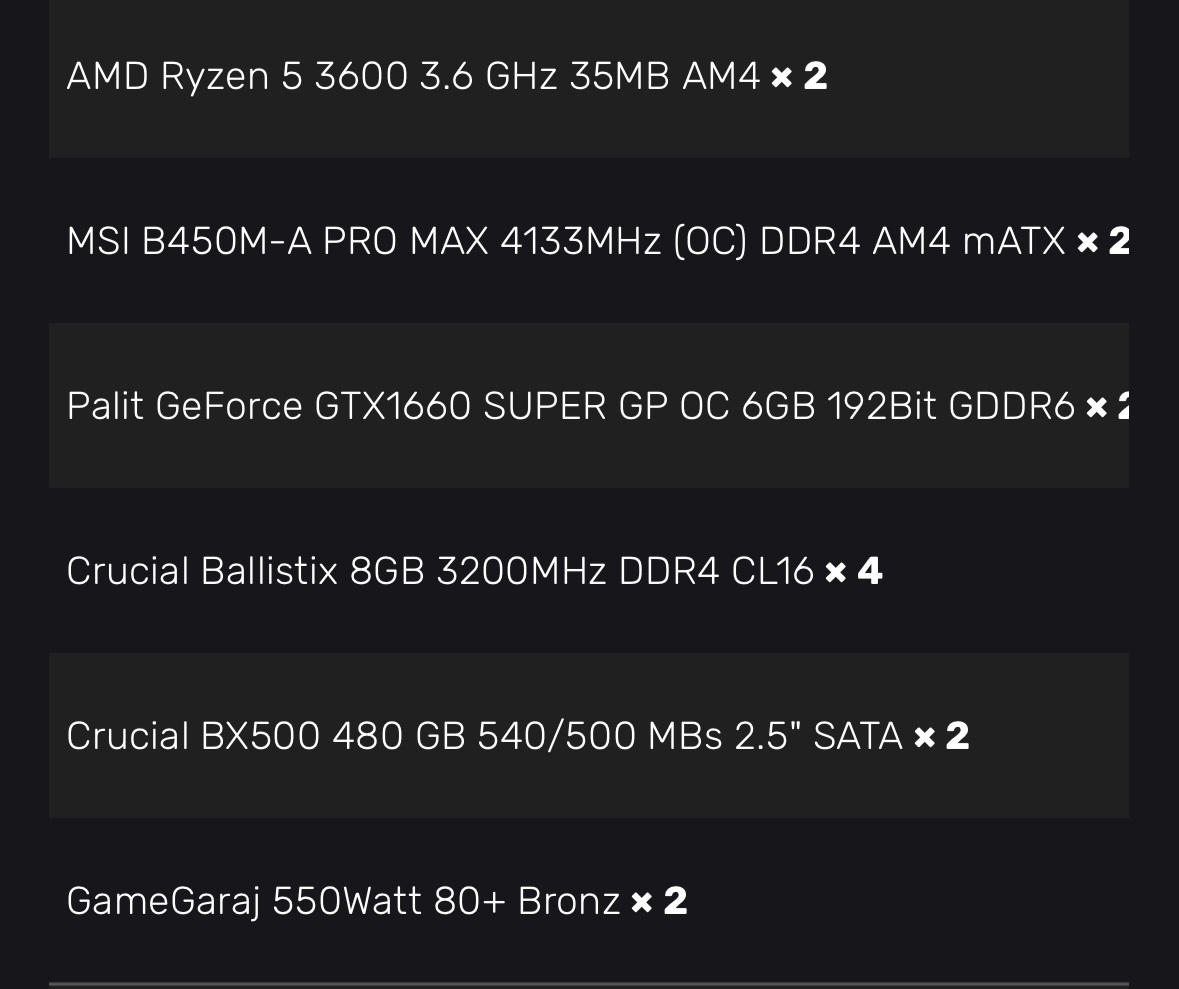Screen dimensions: 1179x989
Task: Open the GameGaraj 550Watt power supply name
Action: pos(343,901)
